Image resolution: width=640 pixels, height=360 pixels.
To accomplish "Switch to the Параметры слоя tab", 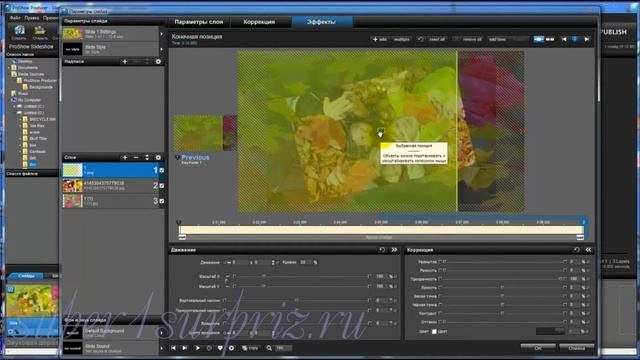I will point(199,22).
